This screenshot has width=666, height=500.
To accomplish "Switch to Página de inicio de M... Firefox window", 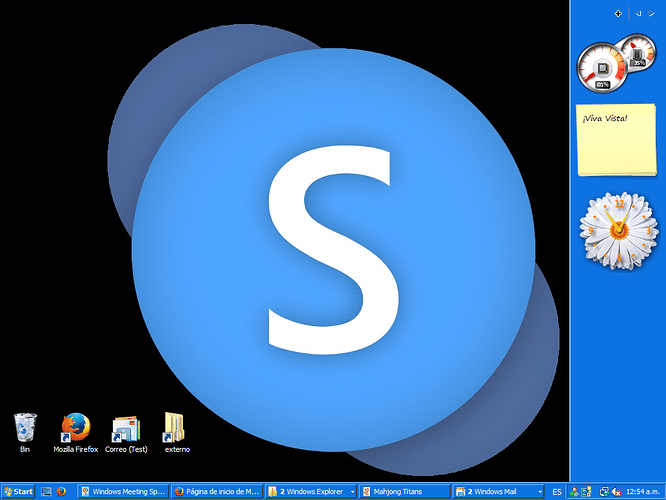I will [x=217, y=492].
